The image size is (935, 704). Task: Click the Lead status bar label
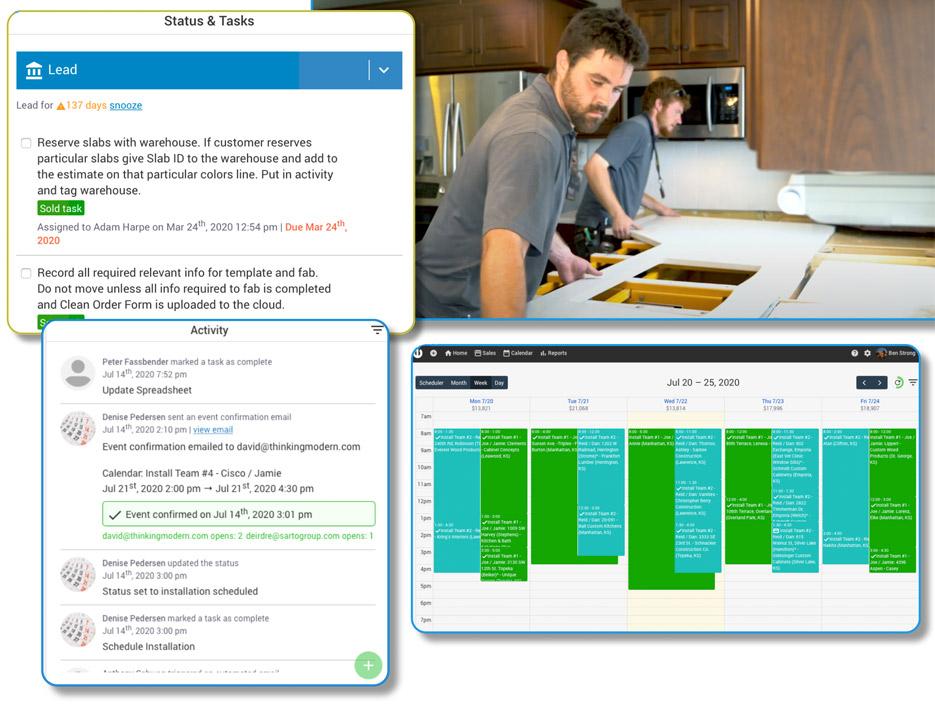pyautogui.click(x=63, y=70)
